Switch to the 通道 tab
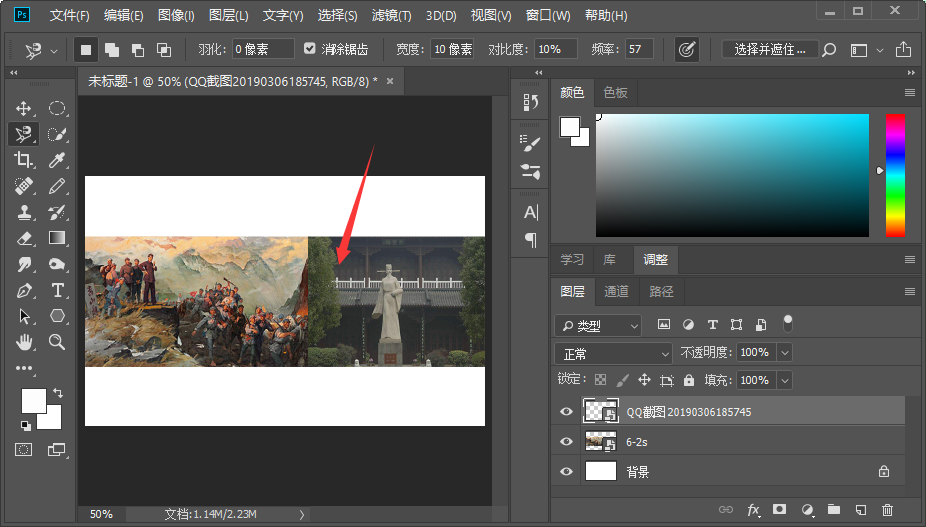926x527 pixels. pos(616,291)
